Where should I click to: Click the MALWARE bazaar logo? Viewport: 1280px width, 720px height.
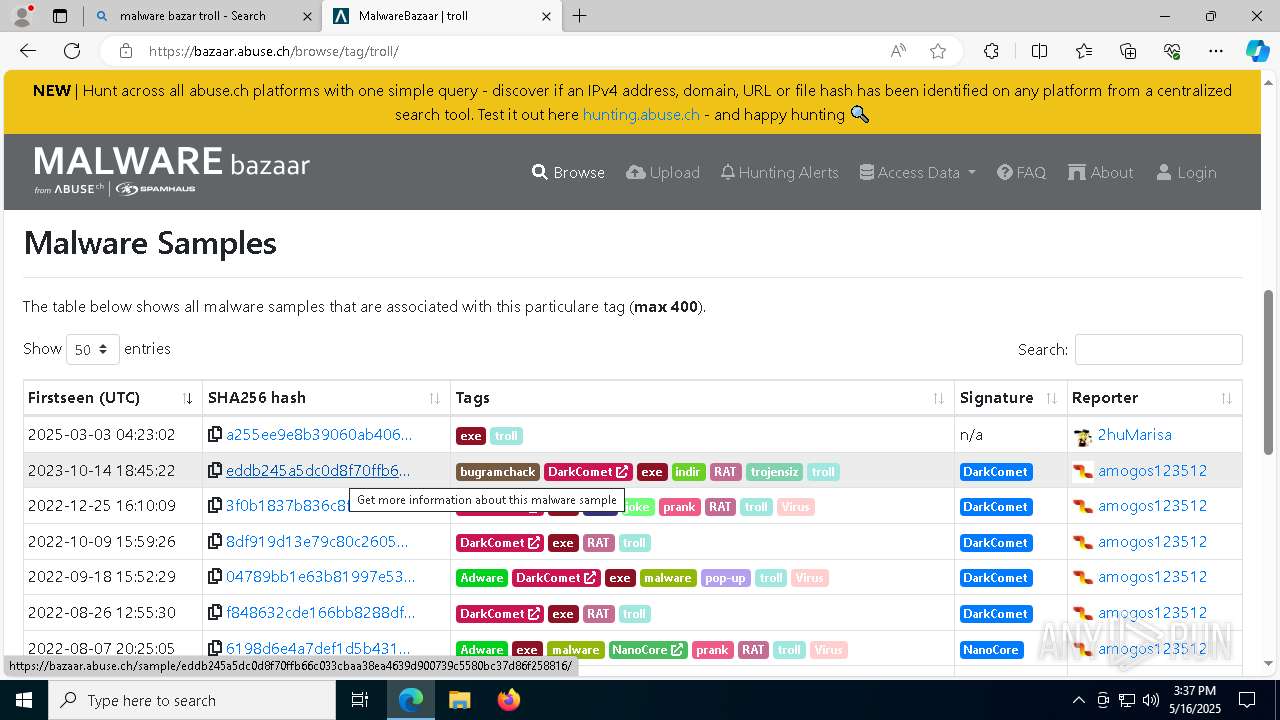point(172,171)
